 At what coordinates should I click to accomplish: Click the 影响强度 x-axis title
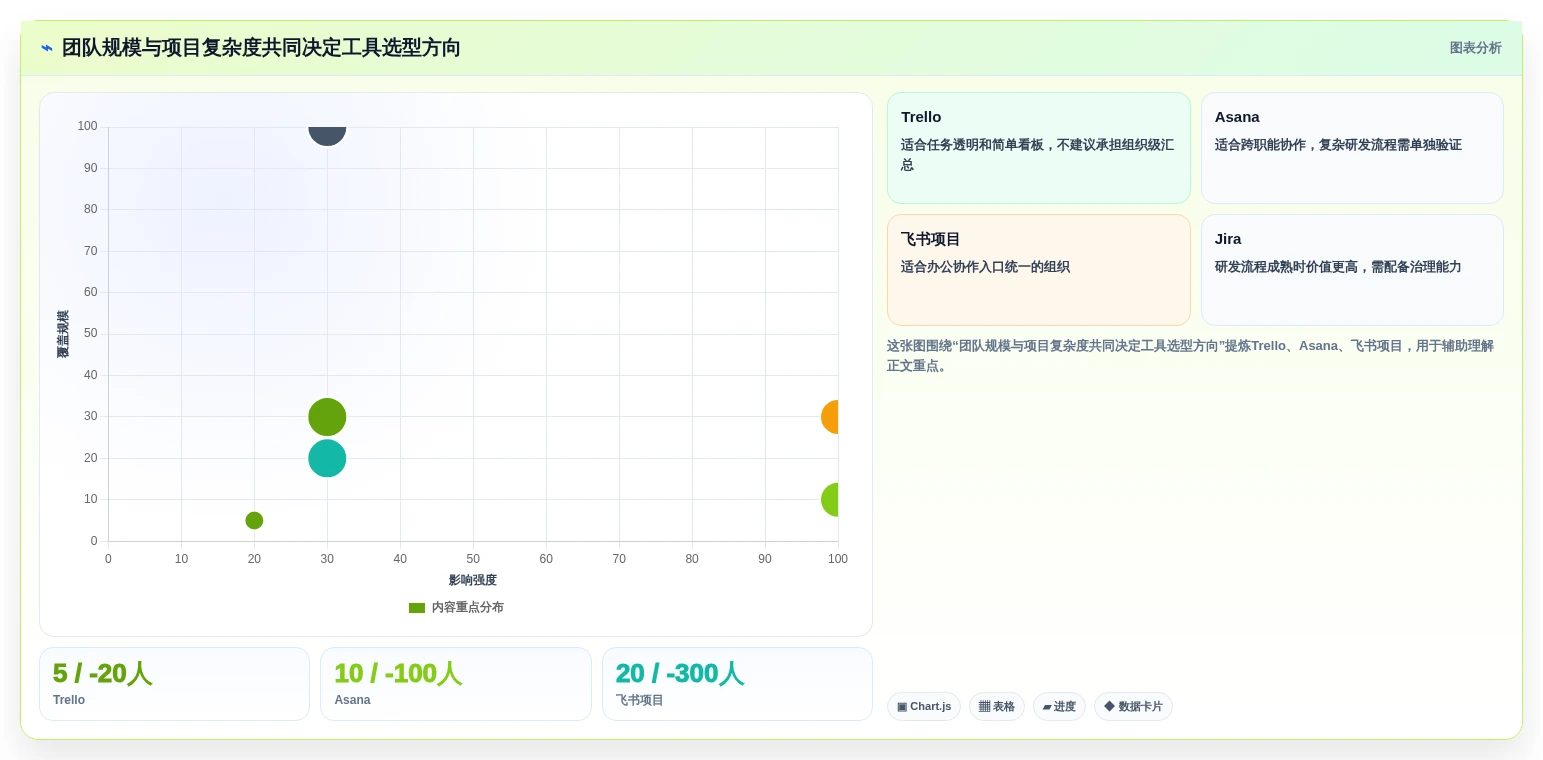[473, 580]
